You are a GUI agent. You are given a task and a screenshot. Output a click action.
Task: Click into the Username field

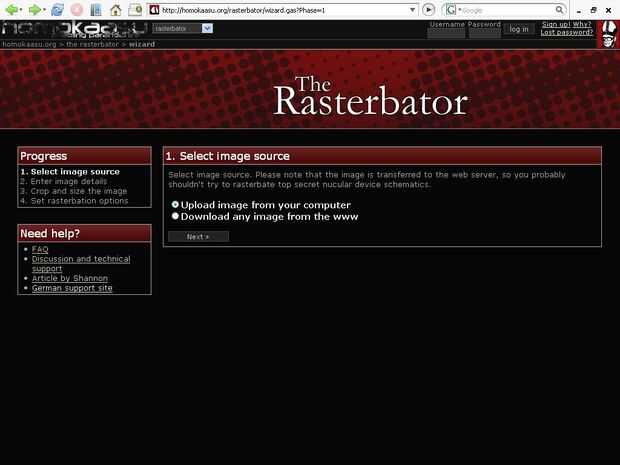[446, 33]
